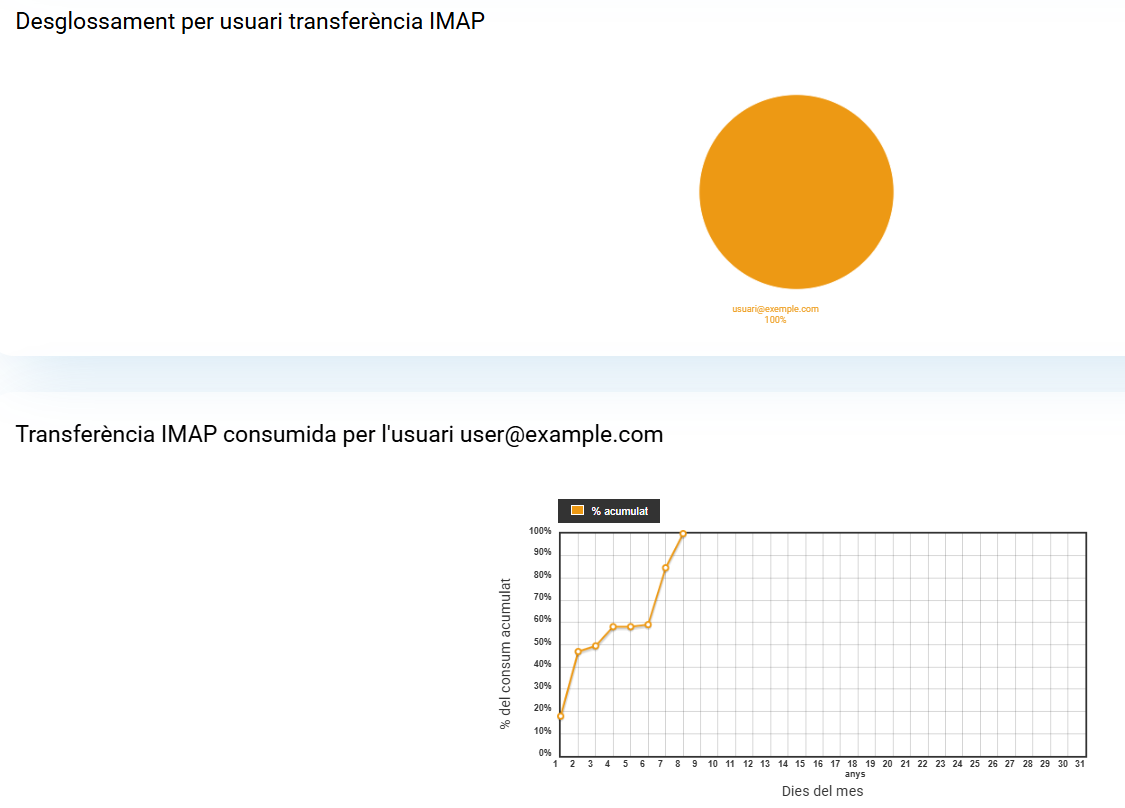1125x808 pixels.
Task: Click the 'Desglossament per usuari transferència IMAP' heading
Action: point(250,22)
